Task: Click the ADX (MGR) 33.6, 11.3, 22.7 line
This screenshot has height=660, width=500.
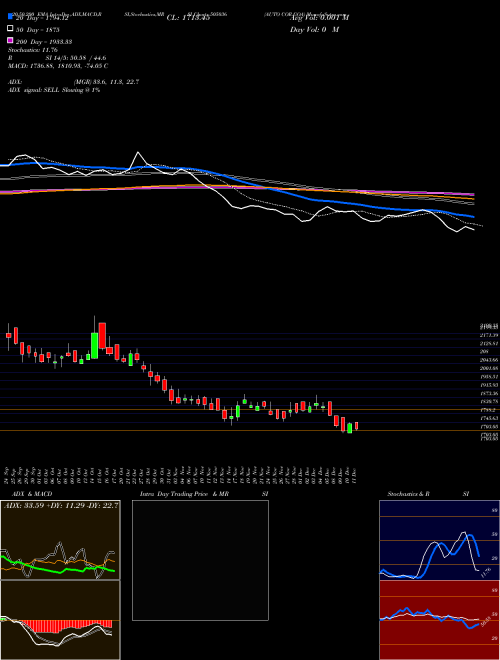Action: [74, 82]
